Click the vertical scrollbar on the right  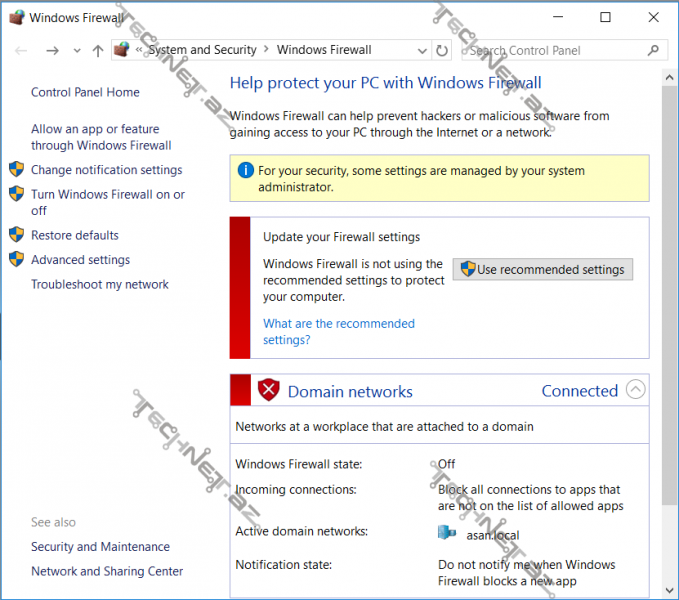669,300
